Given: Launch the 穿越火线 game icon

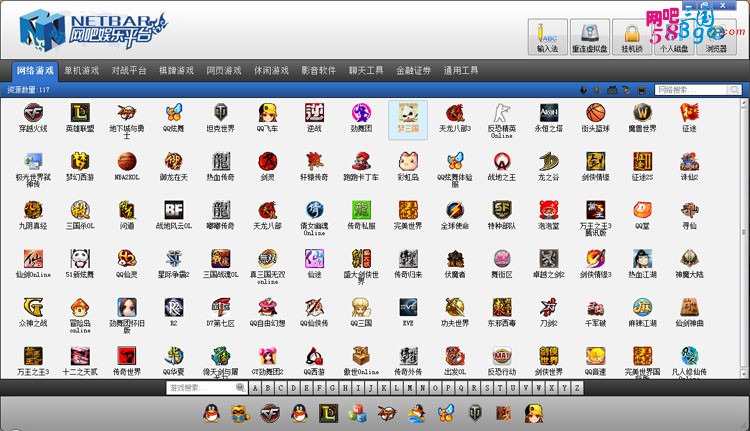Looking at the screenshot, I should tap(33, 118).
